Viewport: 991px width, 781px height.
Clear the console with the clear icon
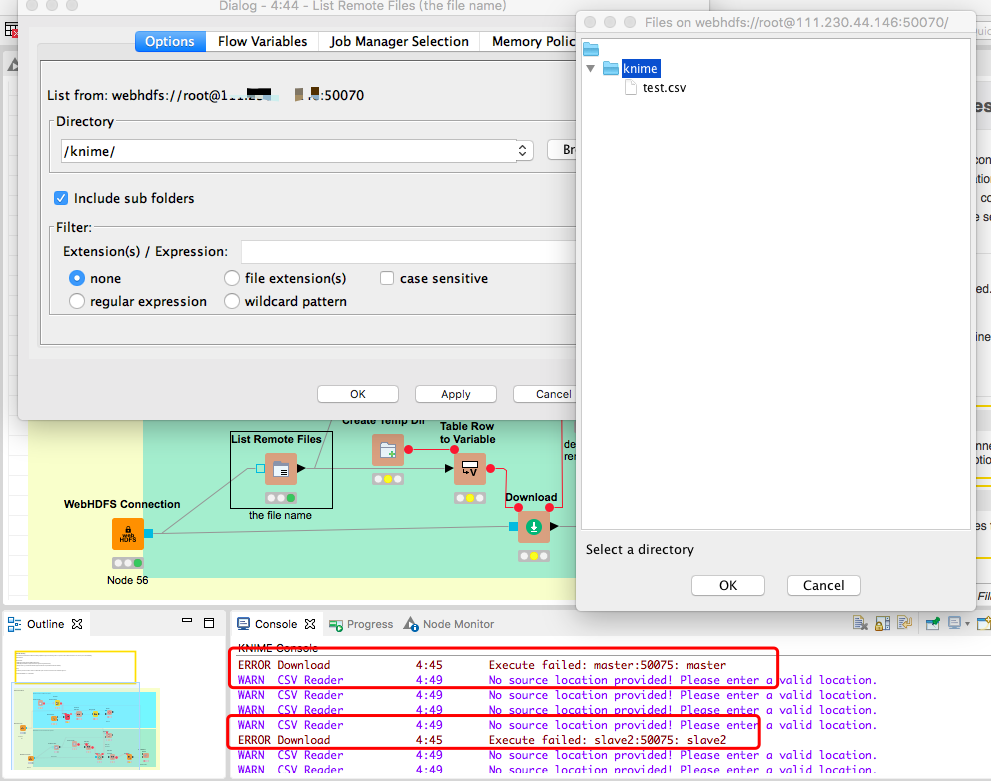coord(860,624)
